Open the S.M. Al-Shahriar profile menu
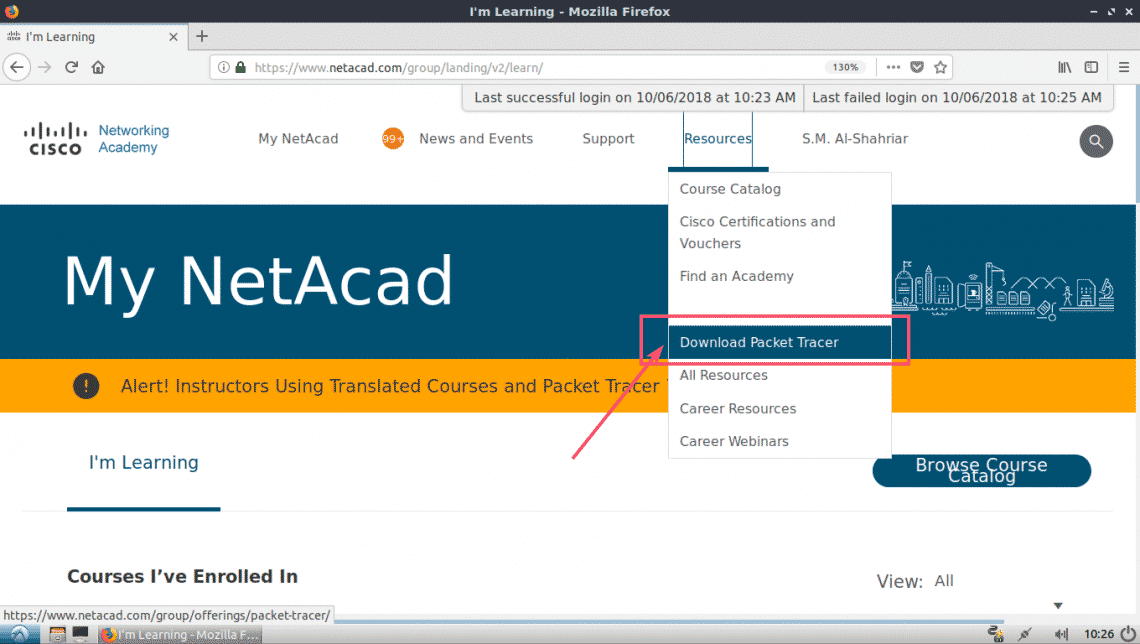1140x644 pixels. pyautogui.click(x=854, y=139)
